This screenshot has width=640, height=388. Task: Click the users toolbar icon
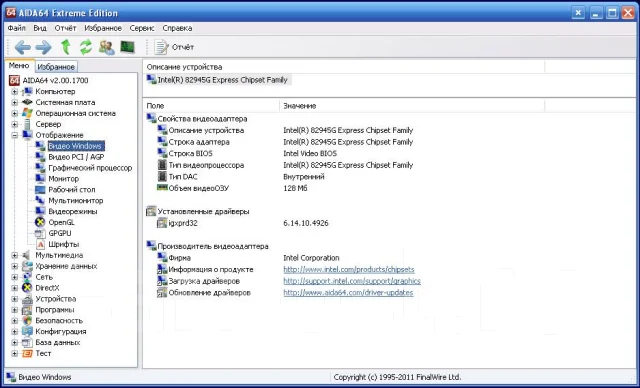coord(107,47)
